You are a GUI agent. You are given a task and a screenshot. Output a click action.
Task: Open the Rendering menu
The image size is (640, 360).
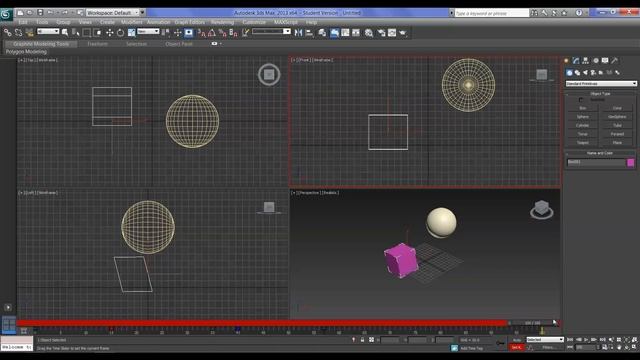(x=222, y=22)
